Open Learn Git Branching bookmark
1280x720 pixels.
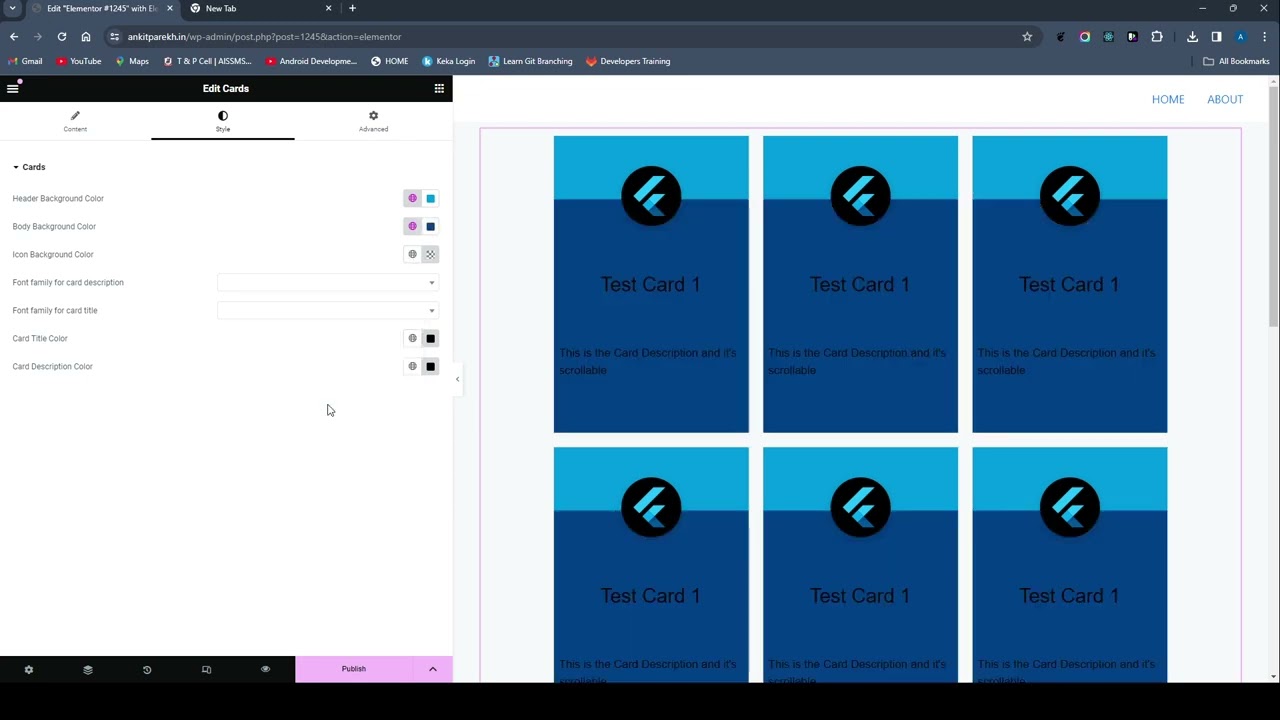(x=530, y=61)
